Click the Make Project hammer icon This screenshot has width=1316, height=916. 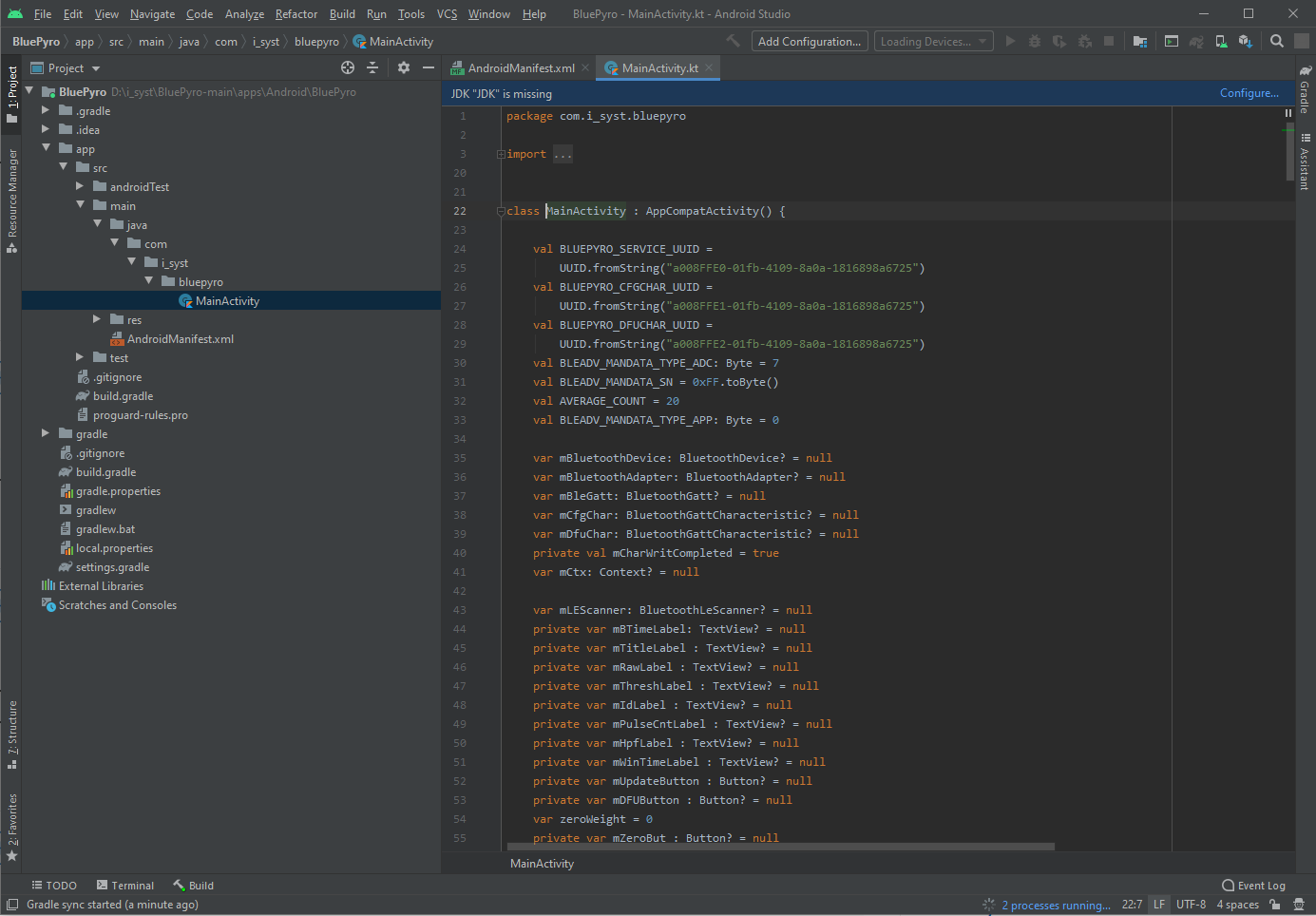click(x=733, y=41)
